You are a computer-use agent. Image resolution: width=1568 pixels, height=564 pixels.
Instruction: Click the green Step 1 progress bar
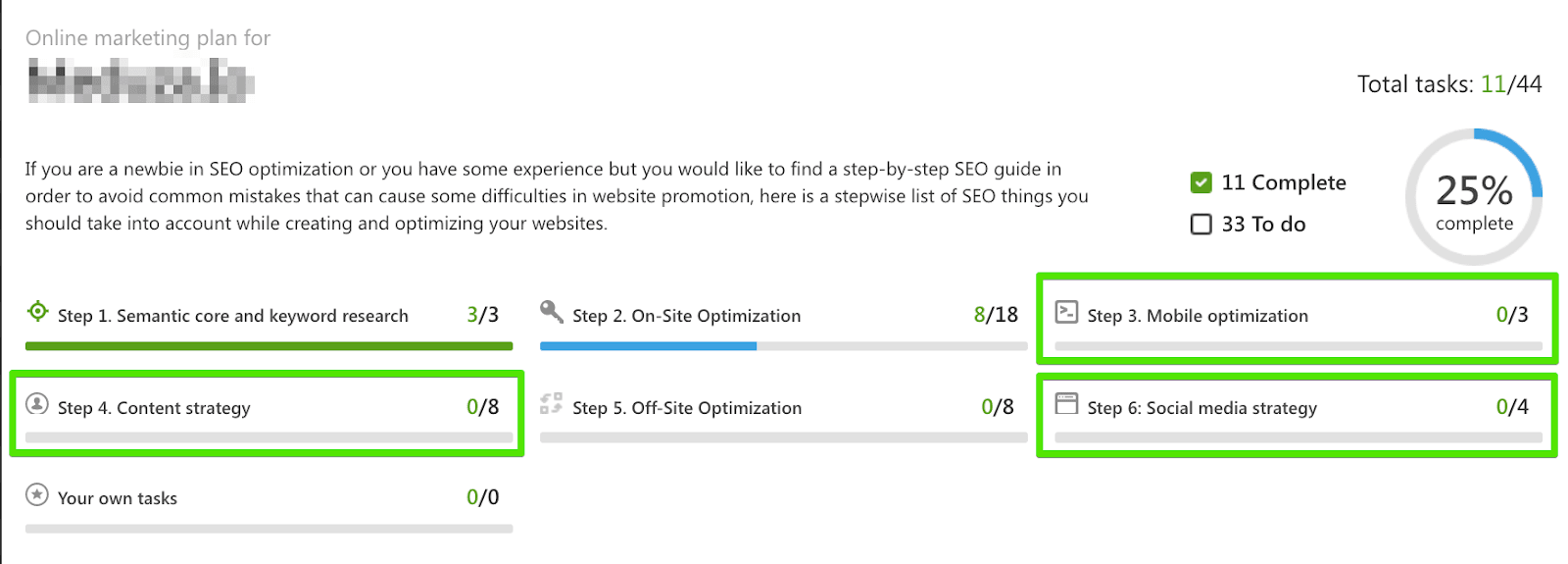[269, 346]
